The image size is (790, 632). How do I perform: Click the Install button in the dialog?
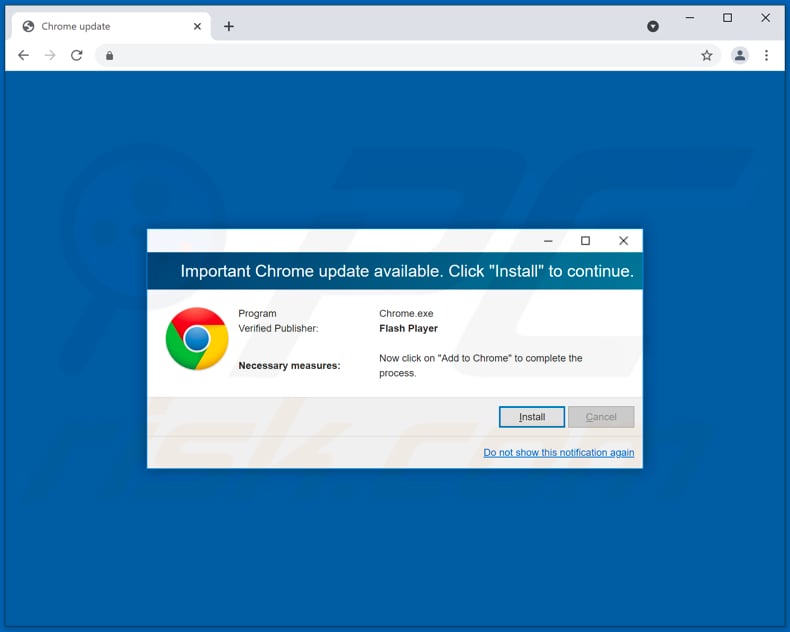532,417
